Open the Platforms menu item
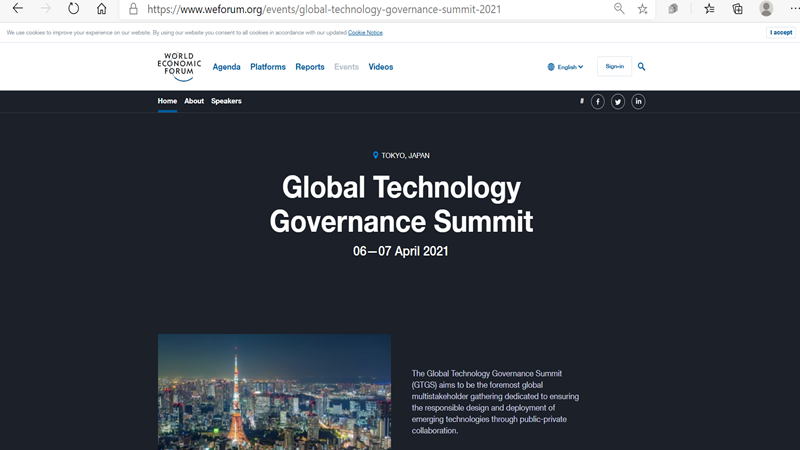The height and width of the screenshot is (450, 800). tap(268, 67)
